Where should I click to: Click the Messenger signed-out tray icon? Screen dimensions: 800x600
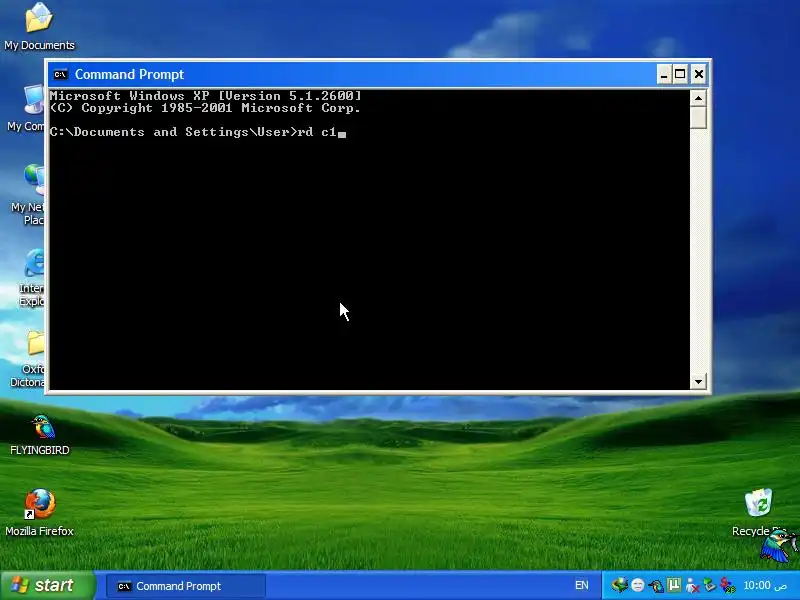point(692,585)
